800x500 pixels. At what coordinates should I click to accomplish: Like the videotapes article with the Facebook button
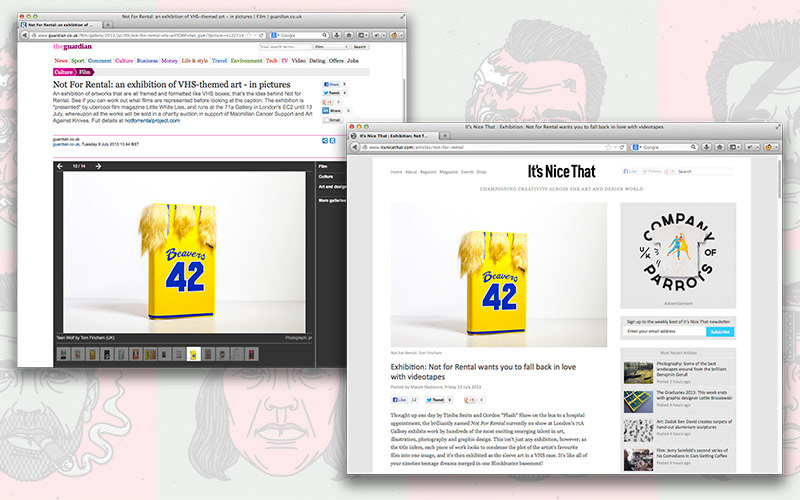pos(399,400)
